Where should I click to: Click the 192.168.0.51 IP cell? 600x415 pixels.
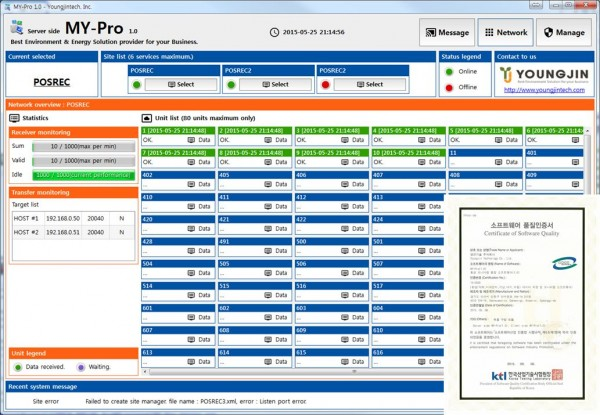pyautogui.click(x=63, y=232)
